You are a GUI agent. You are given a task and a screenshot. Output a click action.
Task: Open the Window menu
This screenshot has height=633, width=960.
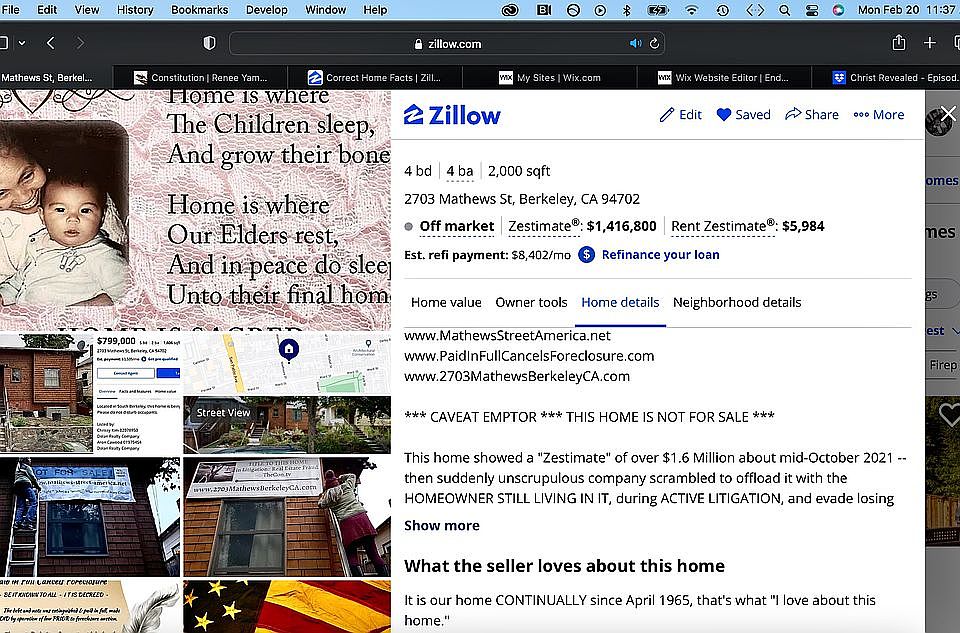[325, 10]
